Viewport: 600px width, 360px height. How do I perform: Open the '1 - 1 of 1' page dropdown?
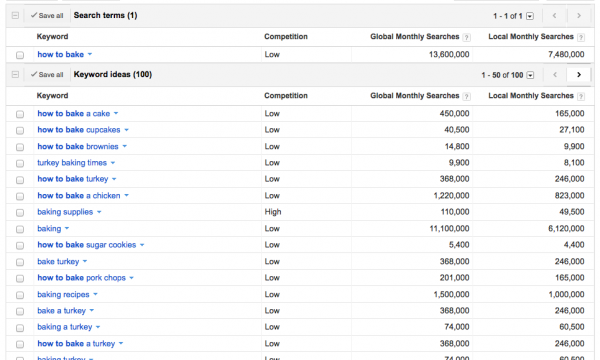coord(530,16)
